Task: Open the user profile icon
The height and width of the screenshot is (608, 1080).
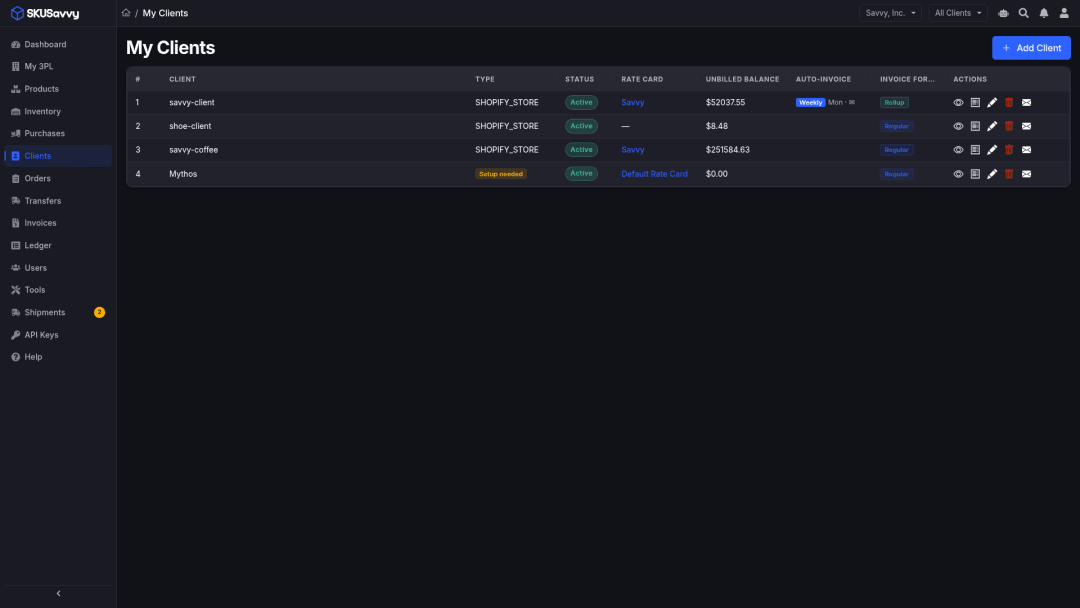Action: click(x=1064, y=13)
